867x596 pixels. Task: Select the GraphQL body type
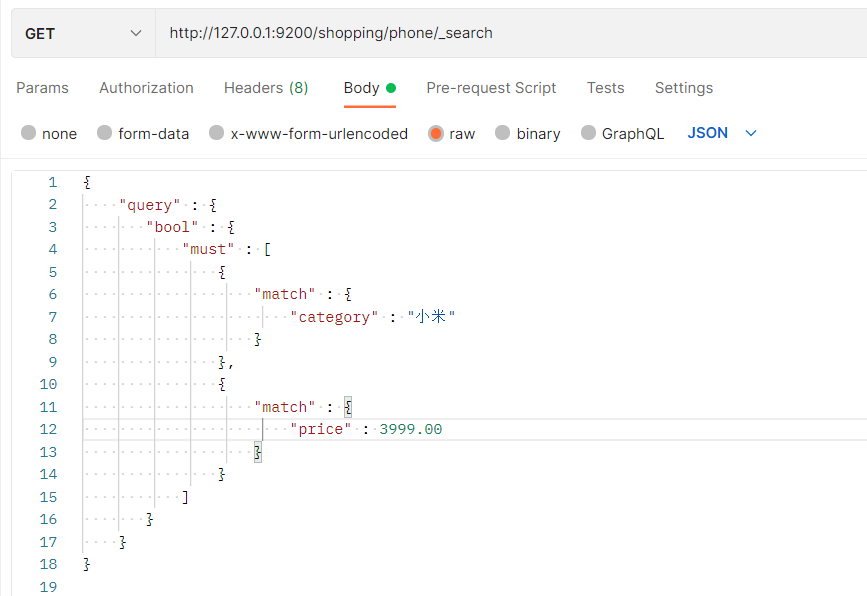[623, 133]
